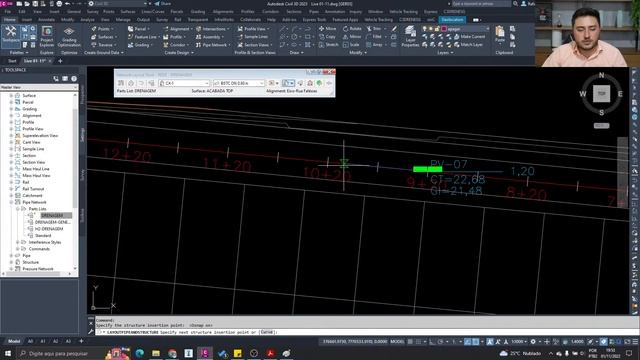Image resolution: width=640 pixels, height=360 pixels.
Task: Expand the Surface tree node
Action: [x=11, y=96]
